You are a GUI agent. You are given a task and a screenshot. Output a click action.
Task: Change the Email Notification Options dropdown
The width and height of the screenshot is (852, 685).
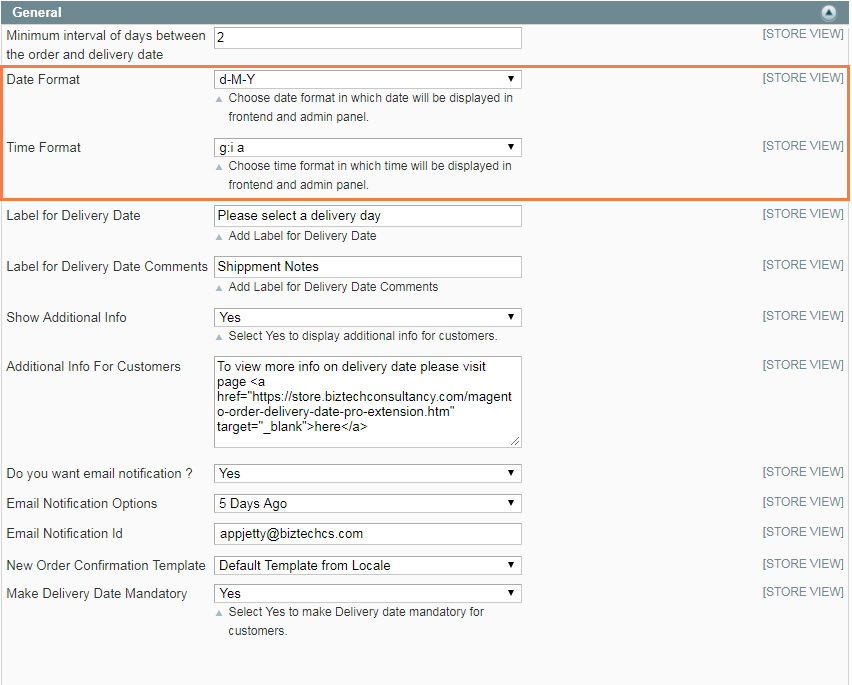click(367, 504)
